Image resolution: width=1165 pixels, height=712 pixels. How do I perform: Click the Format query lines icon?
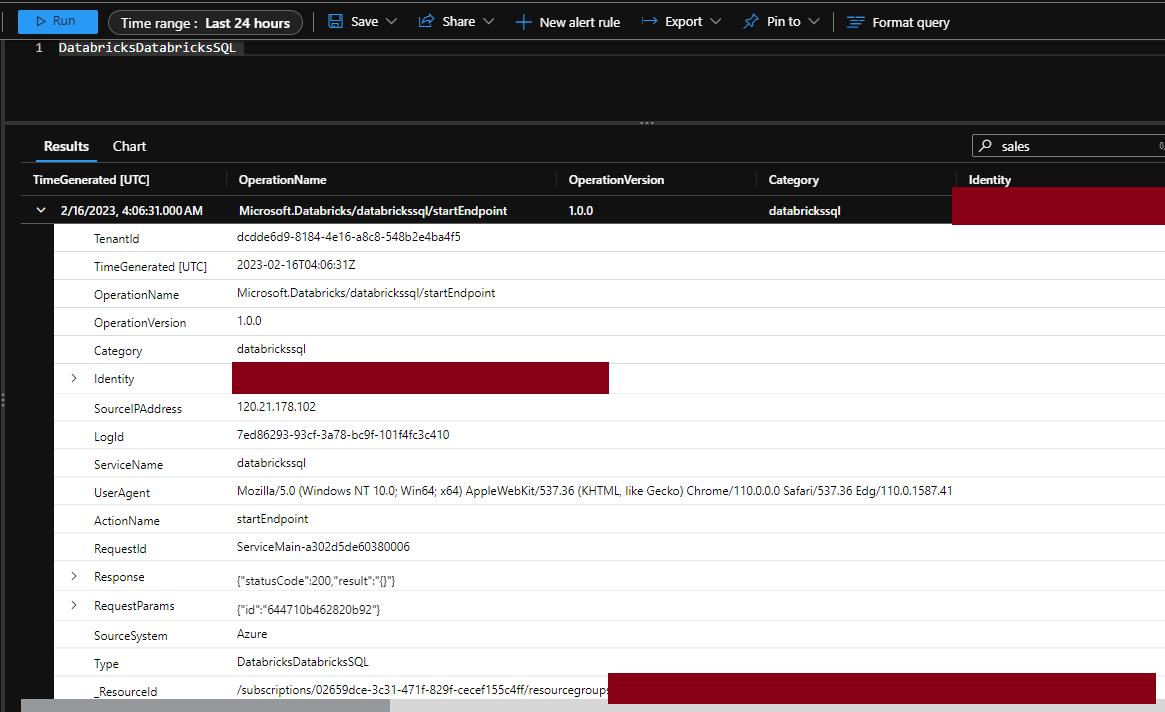(x=856, y=22)
